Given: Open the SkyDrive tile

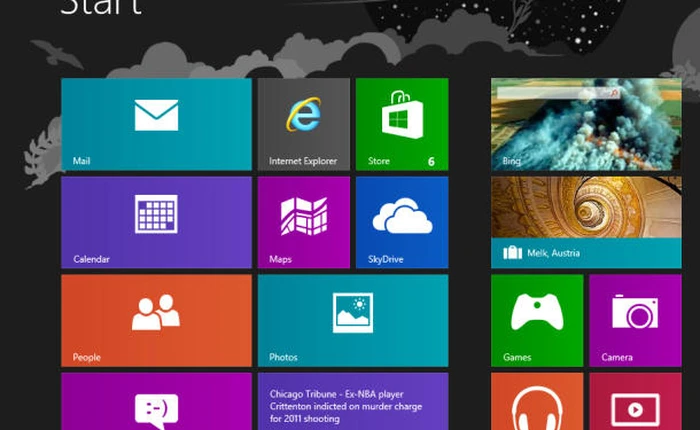Looking at the screenshot, I should point(402,222).
